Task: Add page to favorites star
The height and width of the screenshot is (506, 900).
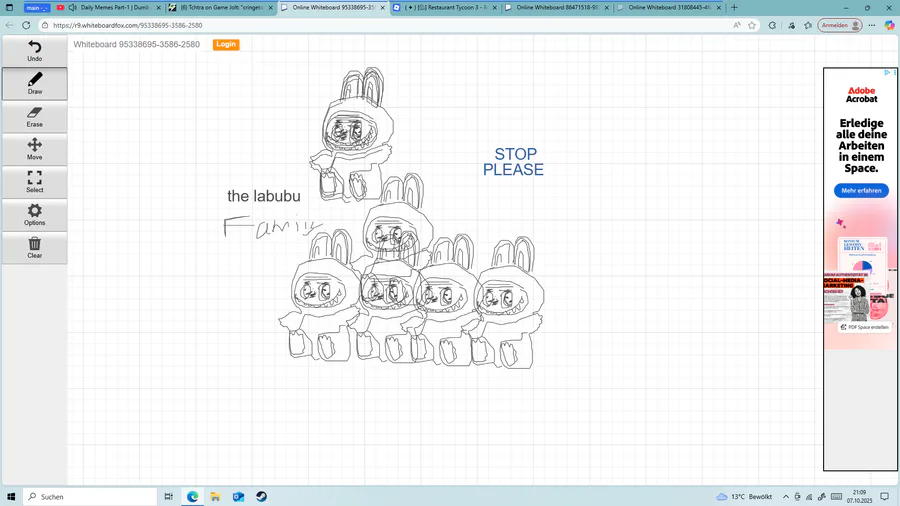Action: point(752,25)
